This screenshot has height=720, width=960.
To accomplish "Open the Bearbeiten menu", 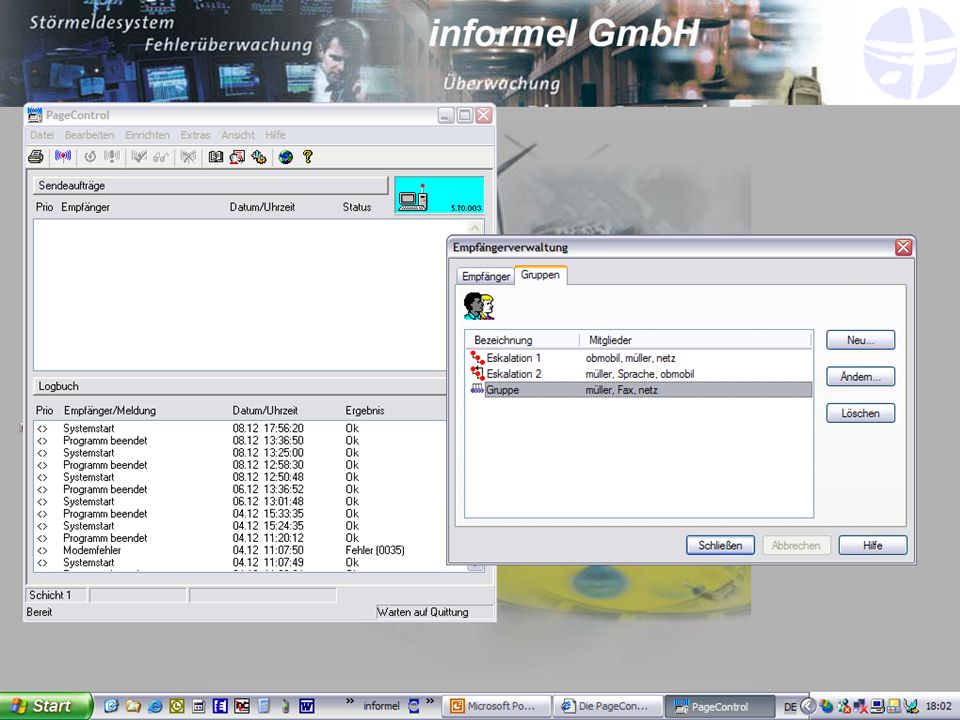I will [89, 135].
